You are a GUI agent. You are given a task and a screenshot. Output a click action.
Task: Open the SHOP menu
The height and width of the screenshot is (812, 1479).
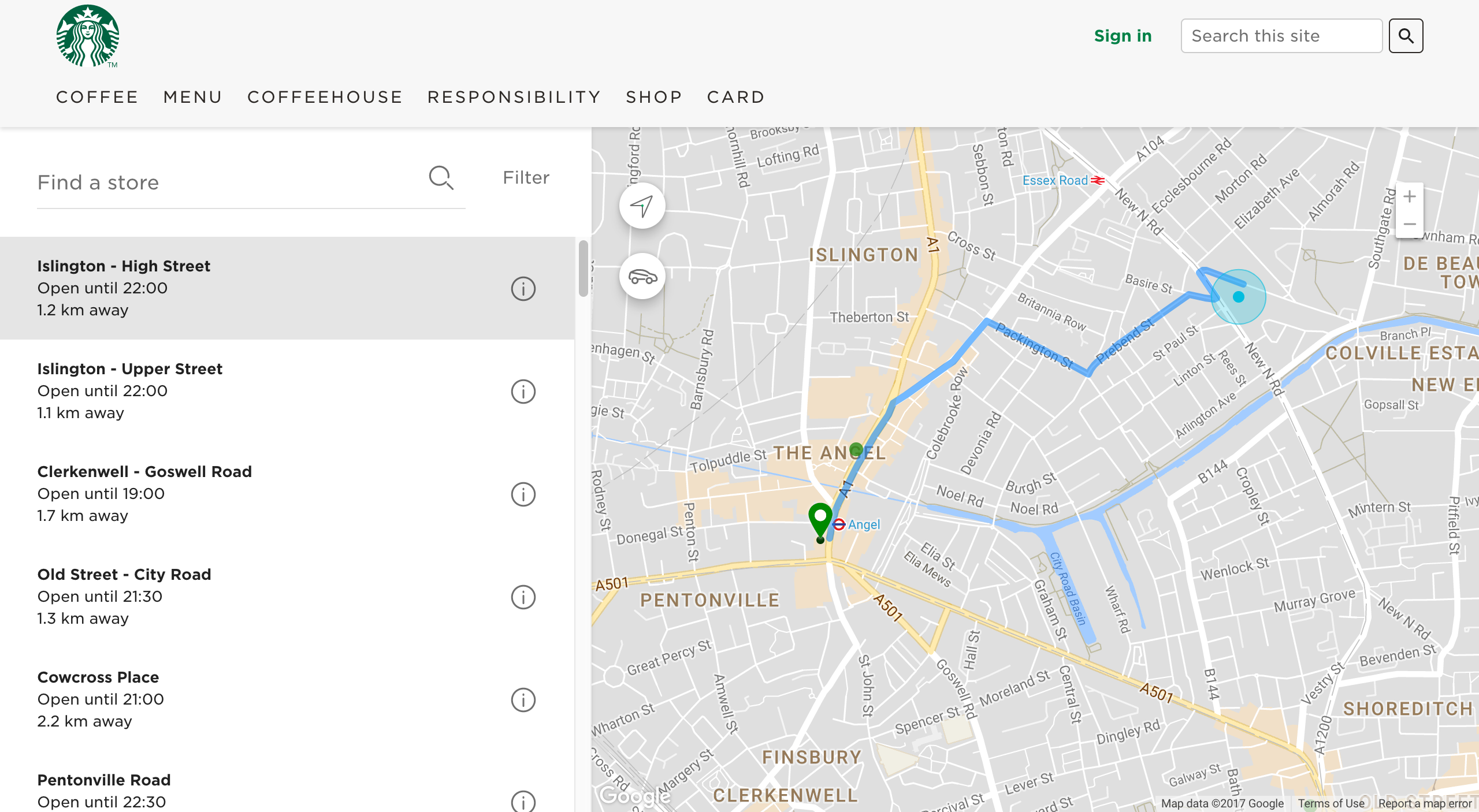coord(654,97)
